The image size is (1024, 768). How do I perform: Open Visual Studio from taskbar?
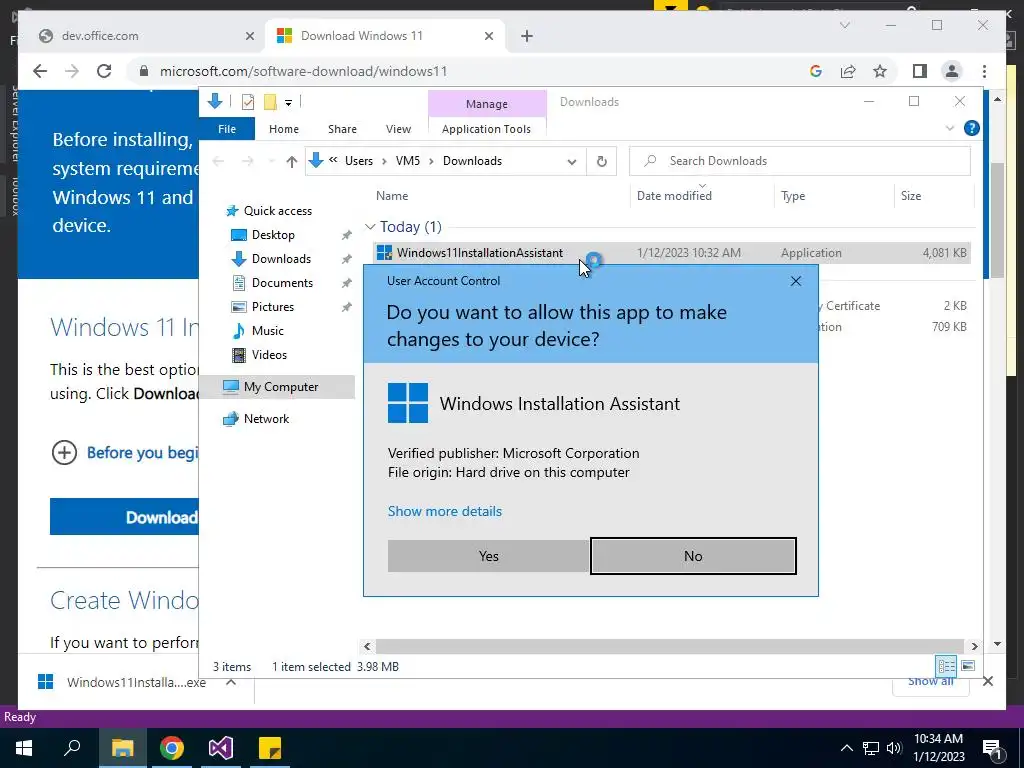click(221, 748)
